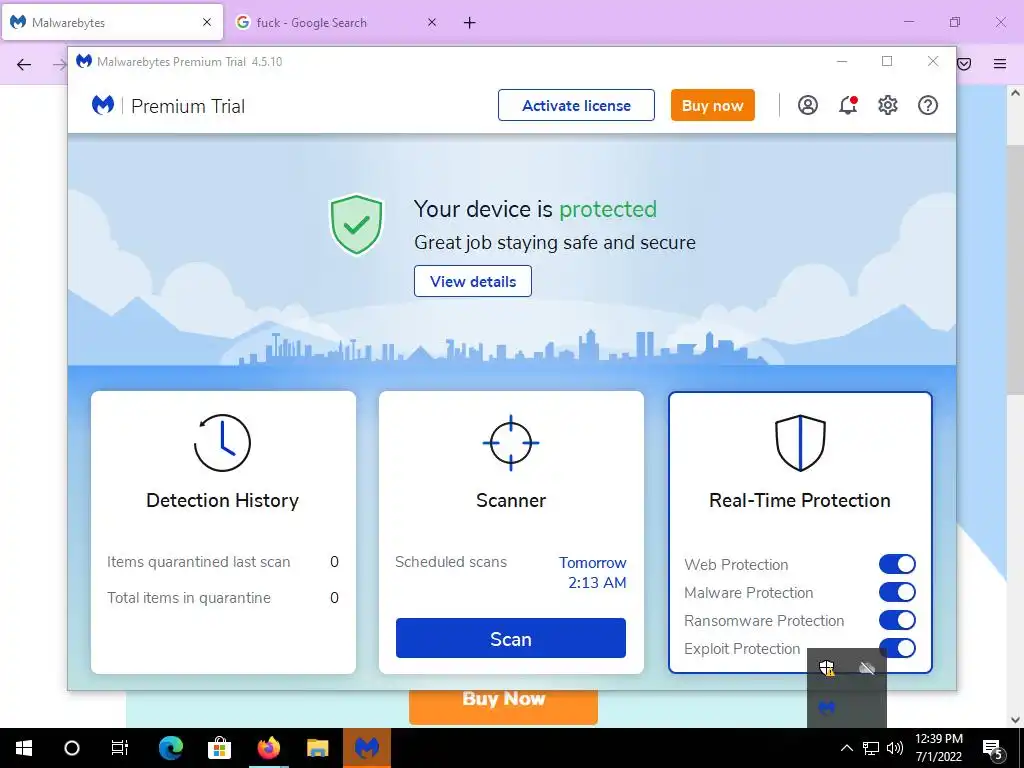Open Microsoft Store from taskbar
This screenshot has height=768, width=1024.
(219, 748)
